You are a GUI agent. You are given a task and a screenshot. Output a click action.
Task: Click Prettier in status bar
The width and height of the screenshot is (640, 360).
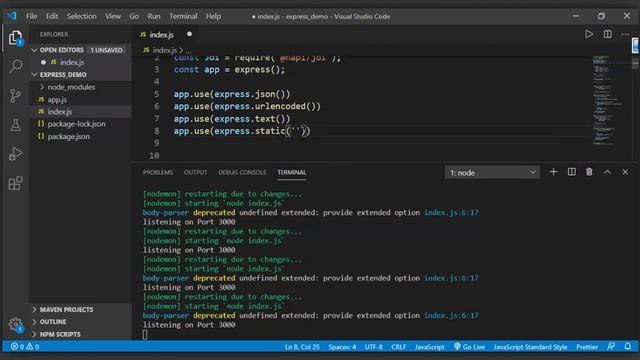coord(587,347)
